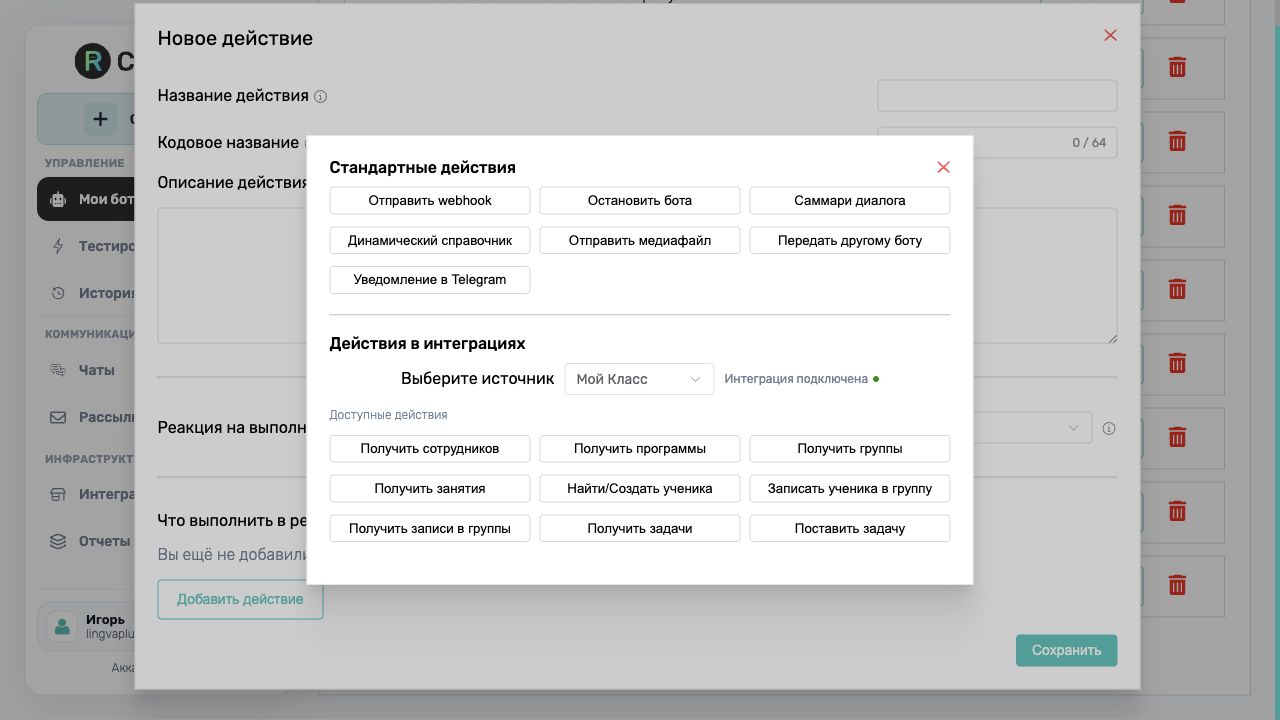
Task: Click 'Получить занятия' button
Action: (430, 488)
